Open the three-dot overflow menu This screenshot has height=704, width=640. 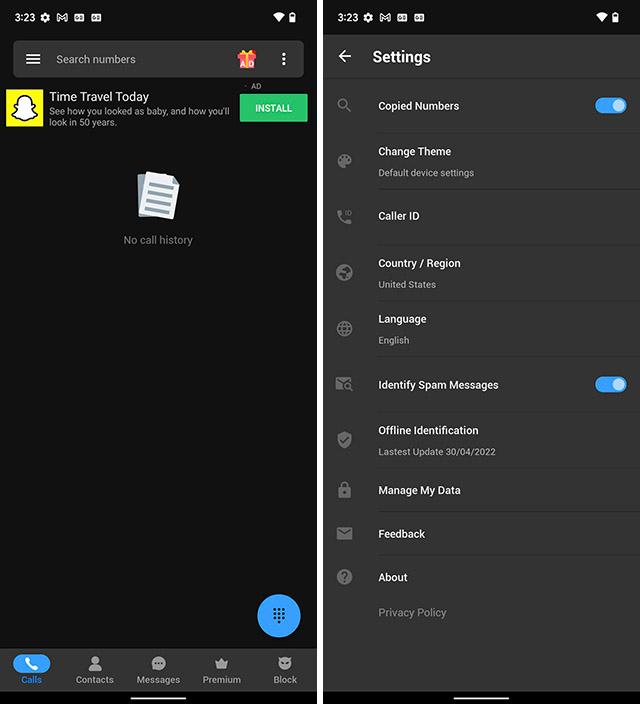pyautogui.click(x=283, y=59)
